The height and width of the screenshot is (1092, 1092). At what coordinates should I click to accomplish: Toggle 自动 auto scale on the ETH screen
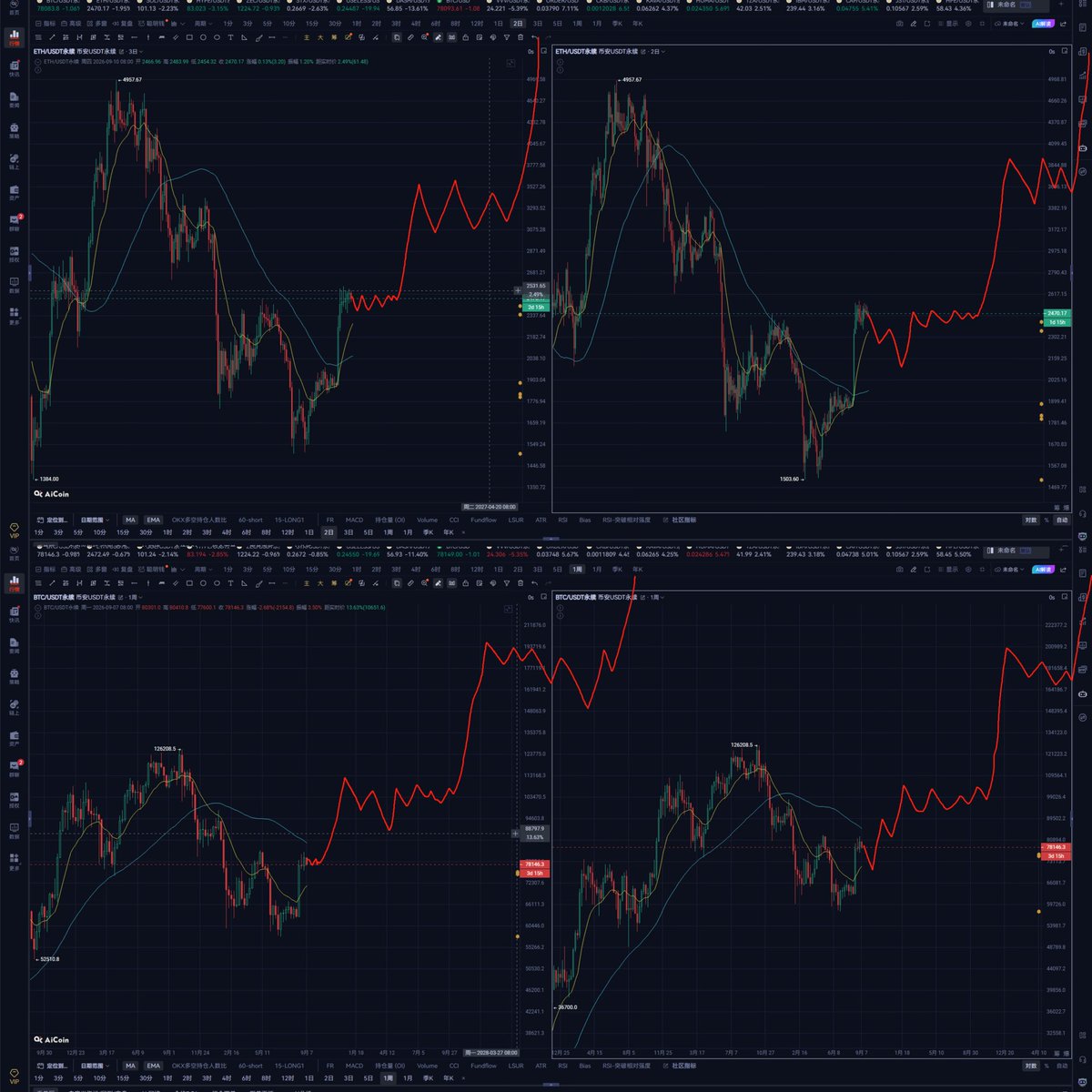click(x=1061, y=521)
